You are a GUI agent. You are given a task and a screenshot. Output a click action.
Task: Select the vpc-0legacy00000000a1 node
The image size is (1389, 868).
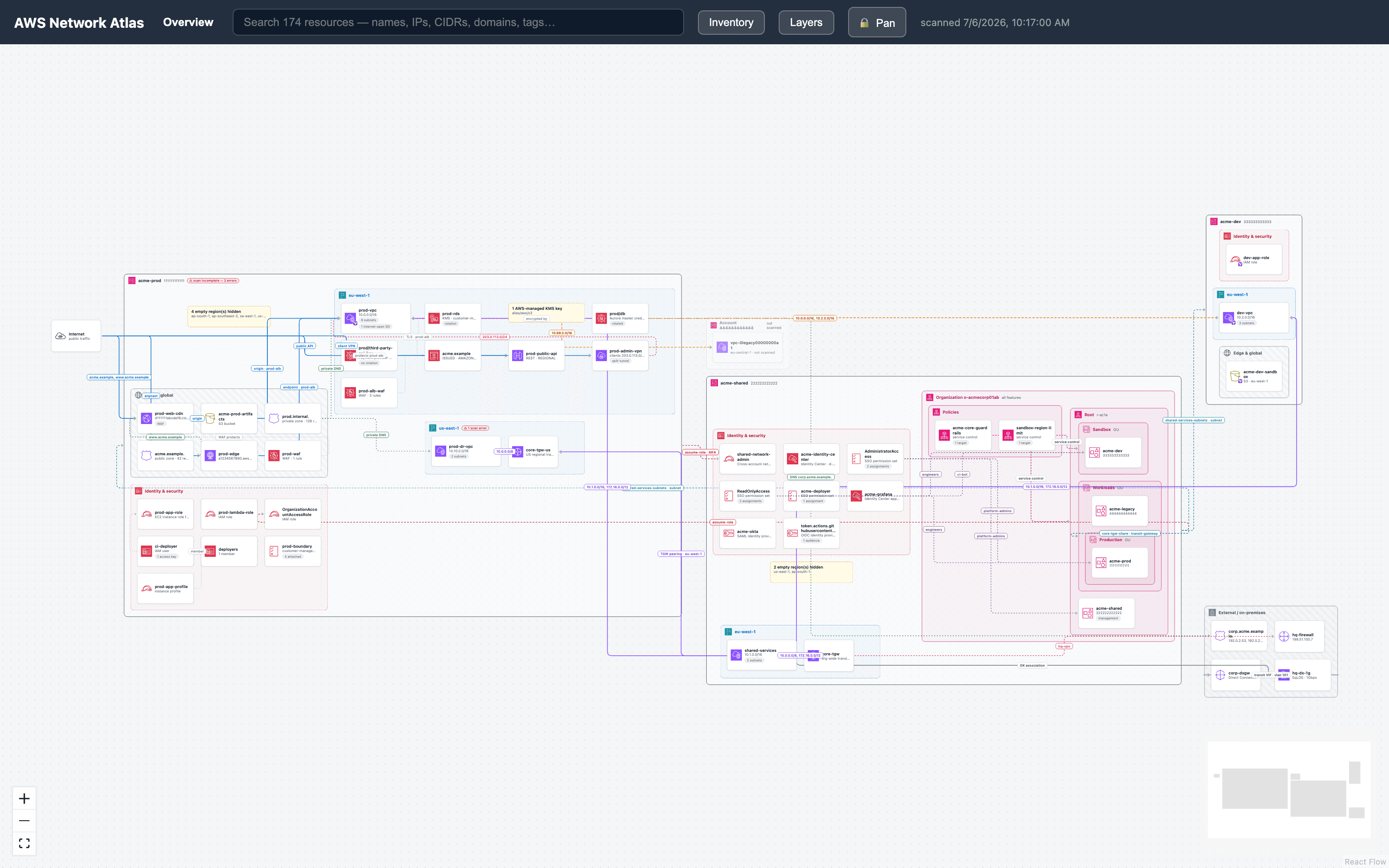click(x=748, y=348)
